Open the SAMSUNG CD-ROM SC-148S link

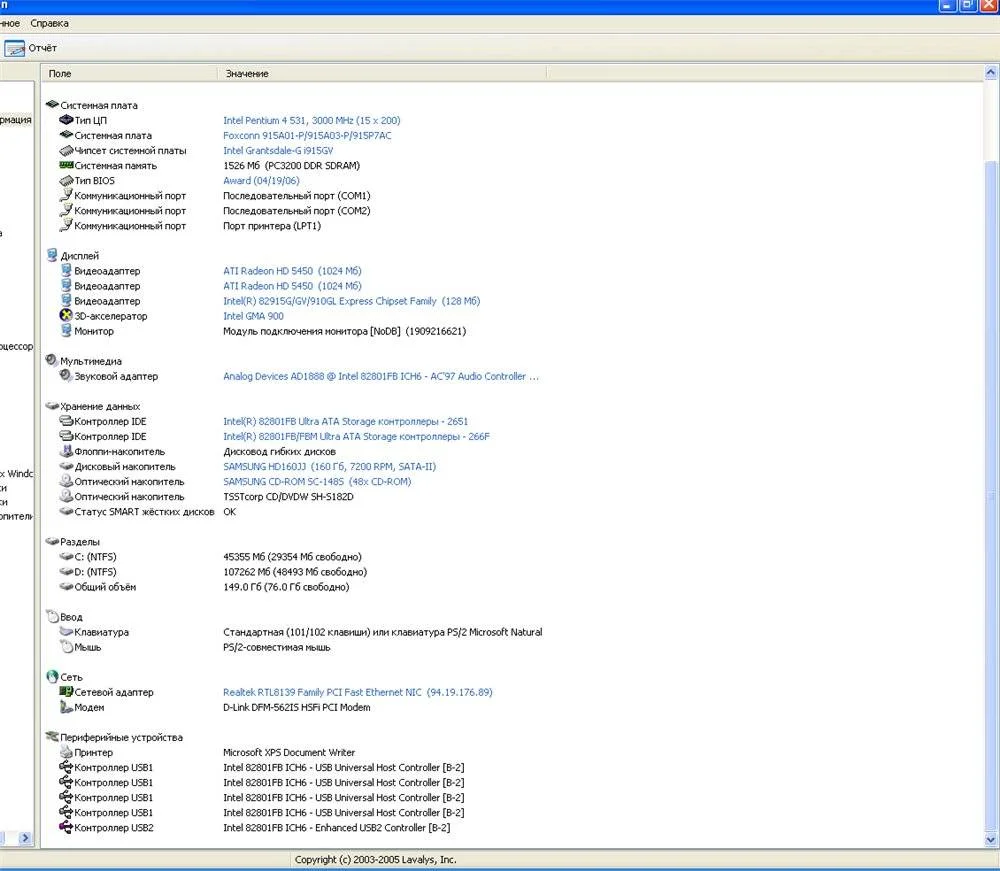pyautogui.click(x=317, y=481)
